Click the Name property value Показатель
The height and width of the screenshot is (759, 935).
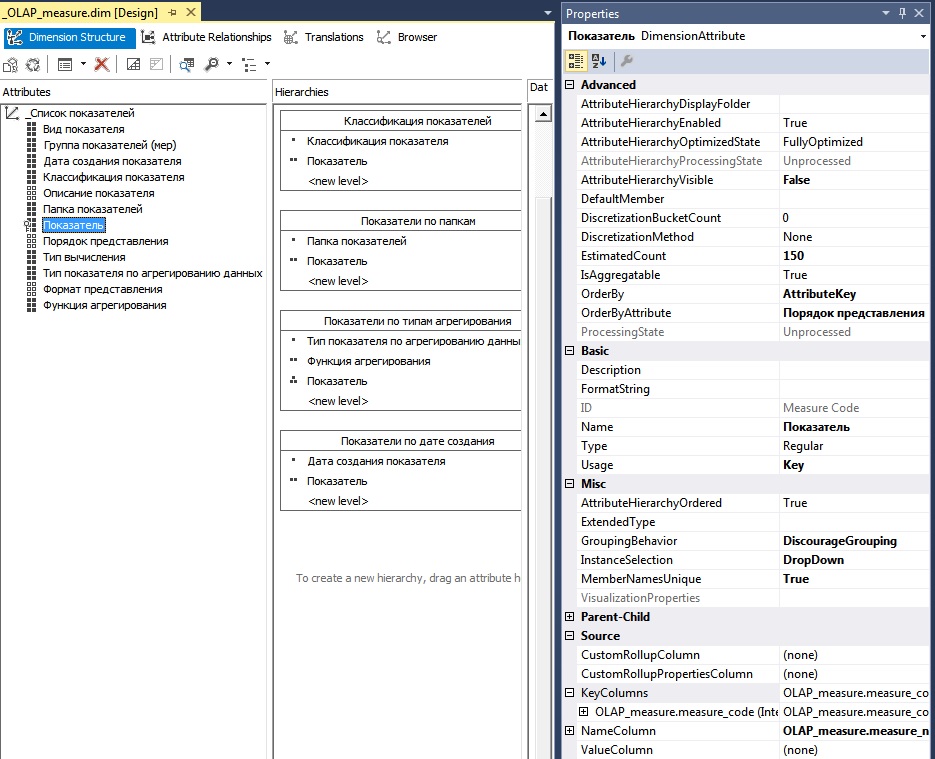pyautogui.click(x=854, y=427)
